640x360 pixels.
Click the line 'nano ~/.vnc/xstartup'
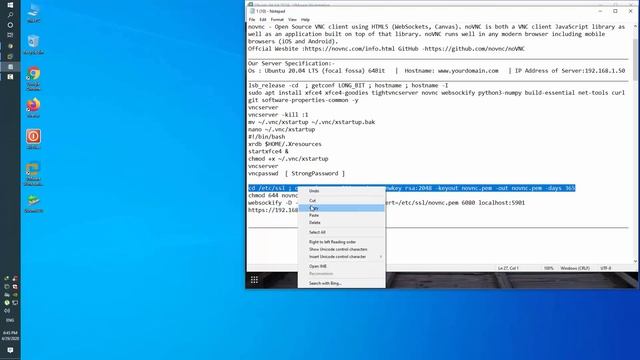tap(281, 129)
